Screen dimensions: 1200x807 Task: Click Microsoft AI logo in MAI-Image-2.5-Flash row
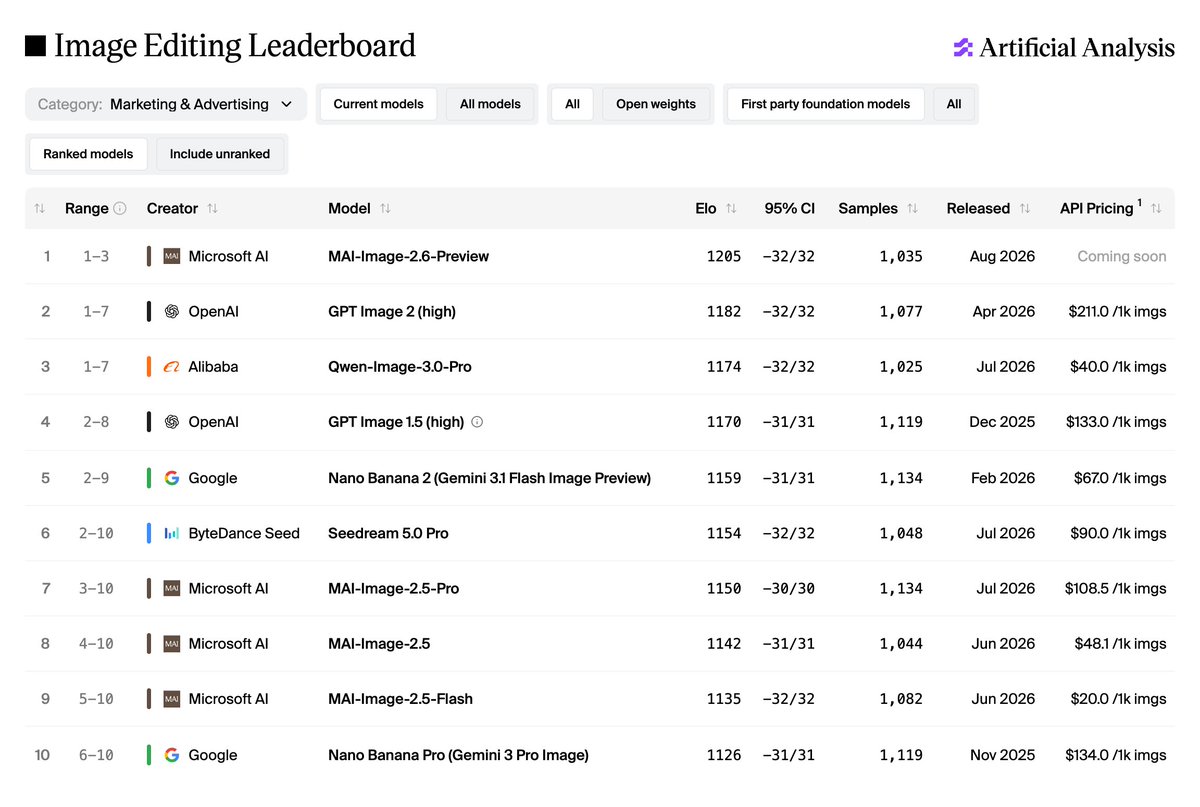[x=172, y=699]
